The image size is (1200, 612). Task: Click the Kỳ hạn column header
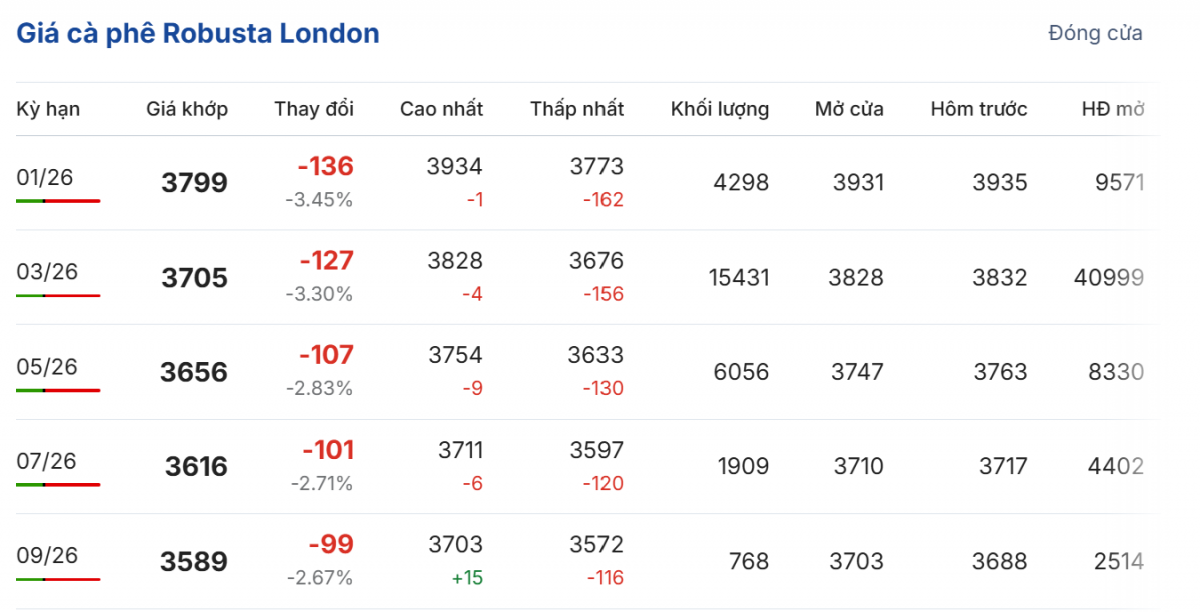[48, 109]
